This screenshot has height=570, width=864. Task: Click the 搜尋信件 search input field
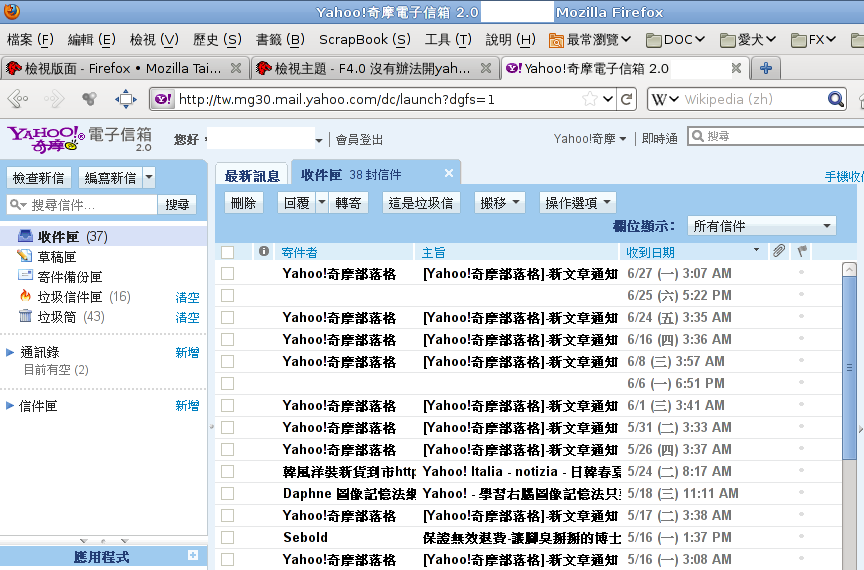point(82,204)
